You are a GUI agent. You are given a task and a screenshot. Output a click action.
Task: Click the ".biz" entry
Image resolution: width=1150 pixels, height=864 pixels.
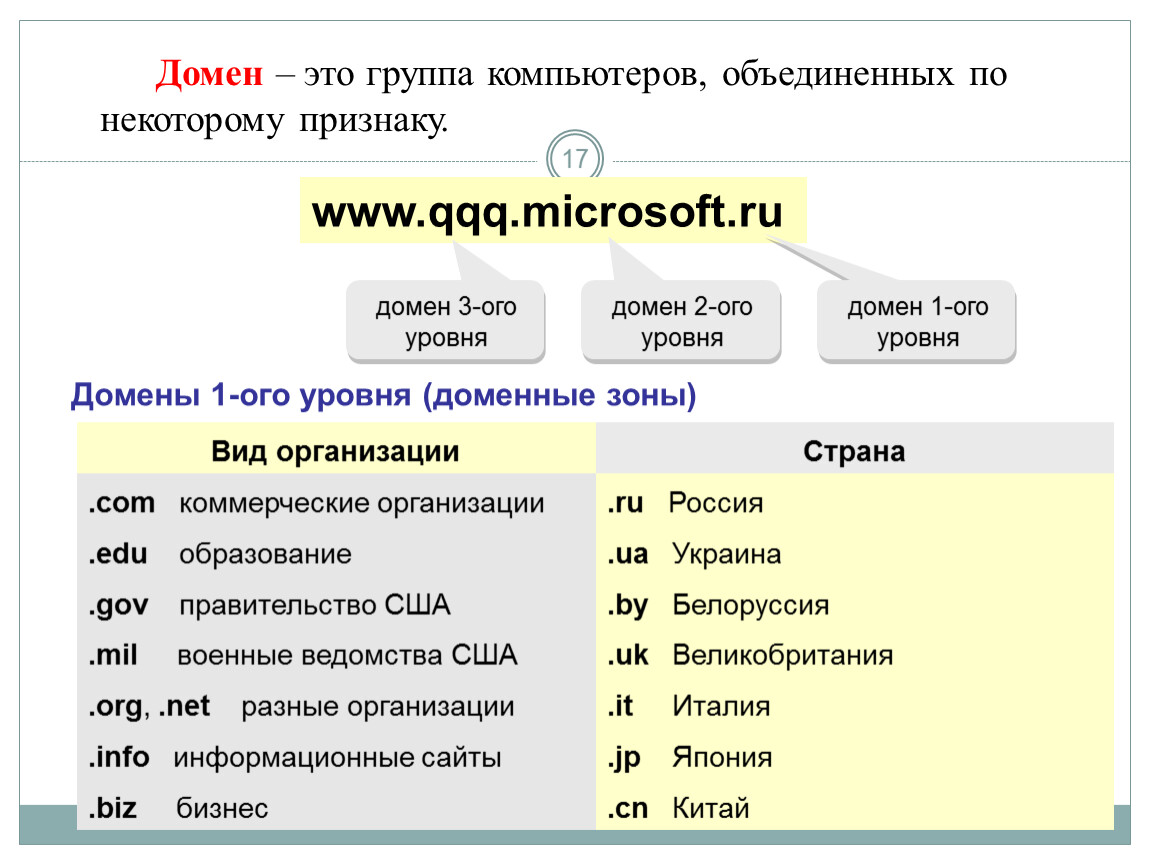tap(112, 808)
